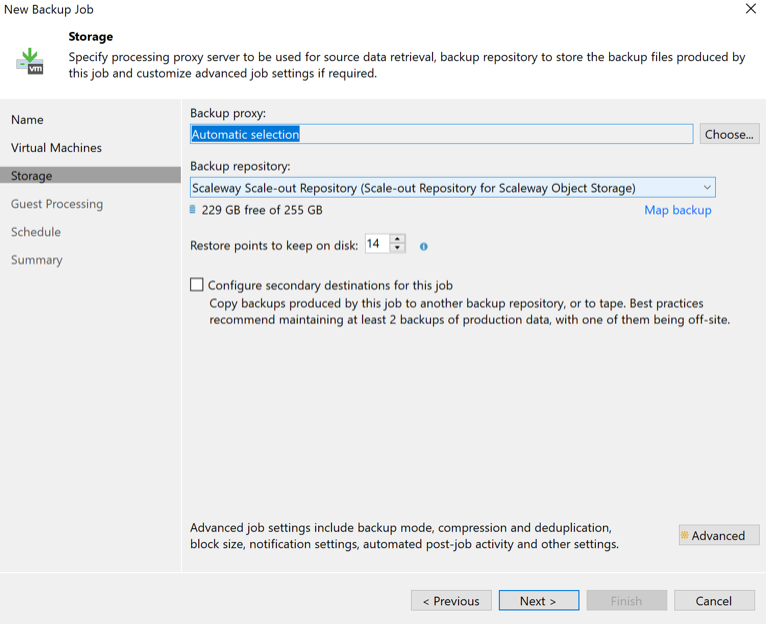Screen dimensions: 766x624
Task: Open the Summary step
Action: tap(37, 260)
